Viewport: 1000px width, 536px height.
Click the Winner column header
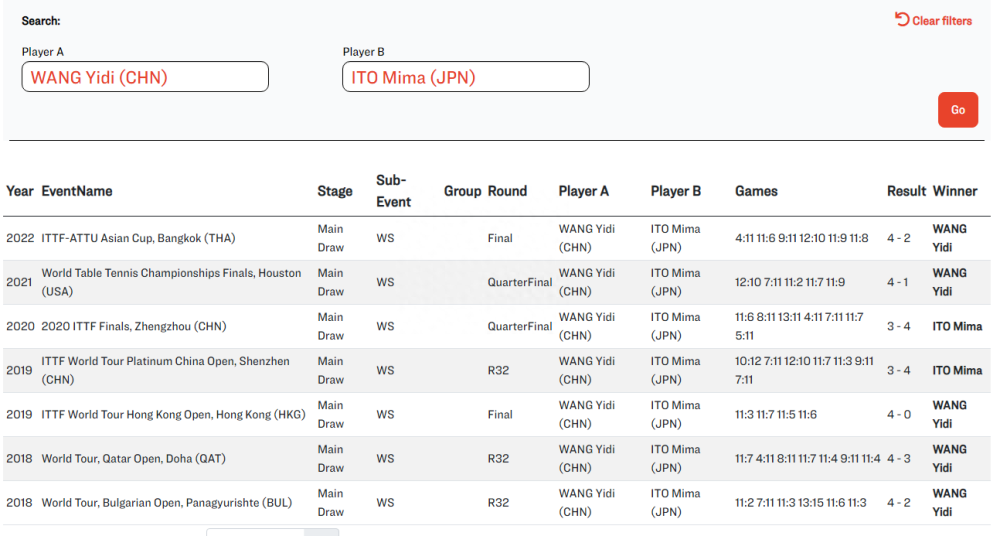[955, 191]
